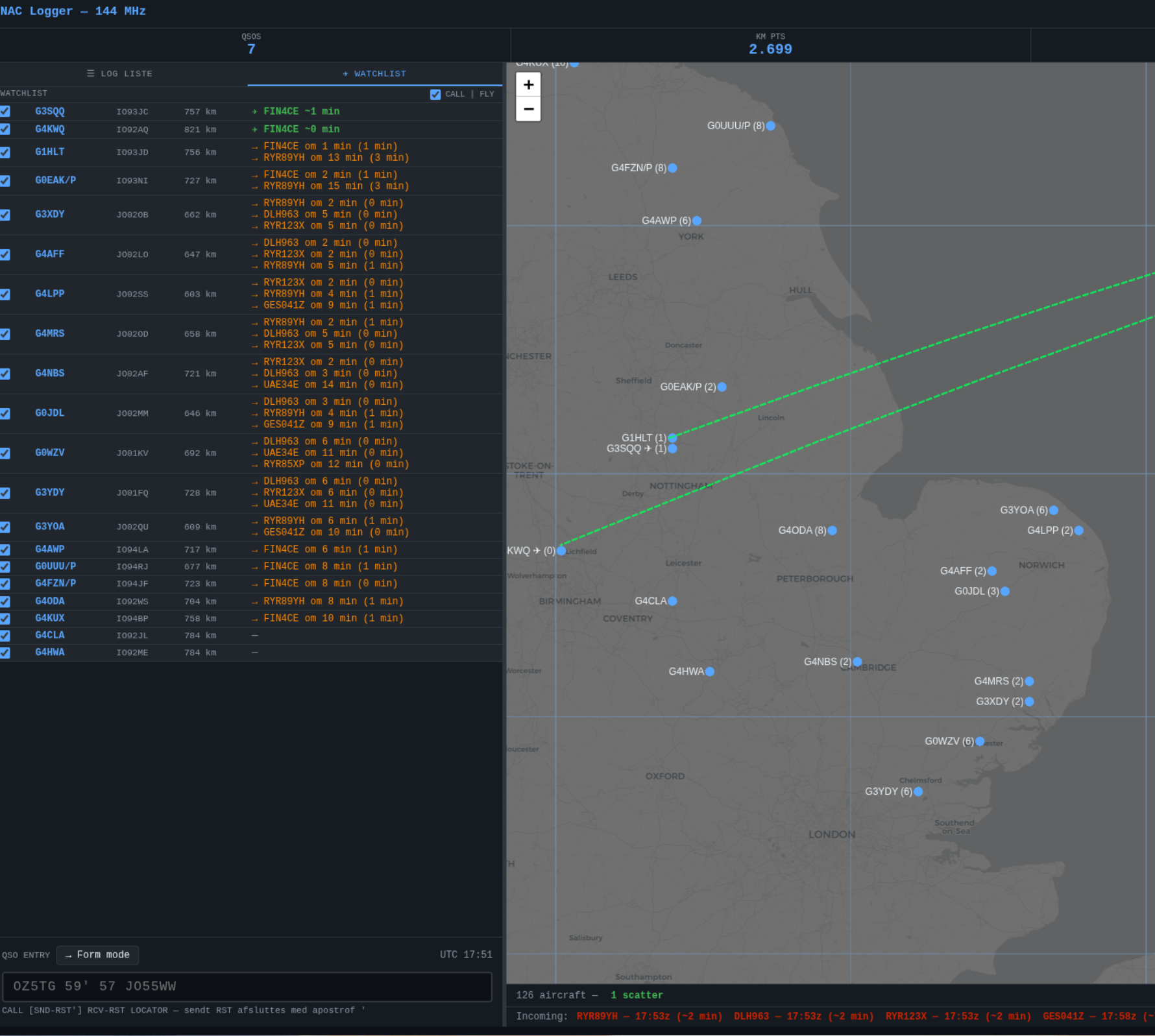Click incoming flight GES041Z in status bar
This screenshot has height=1036, width=1155.
[x=1098, y=1016]
